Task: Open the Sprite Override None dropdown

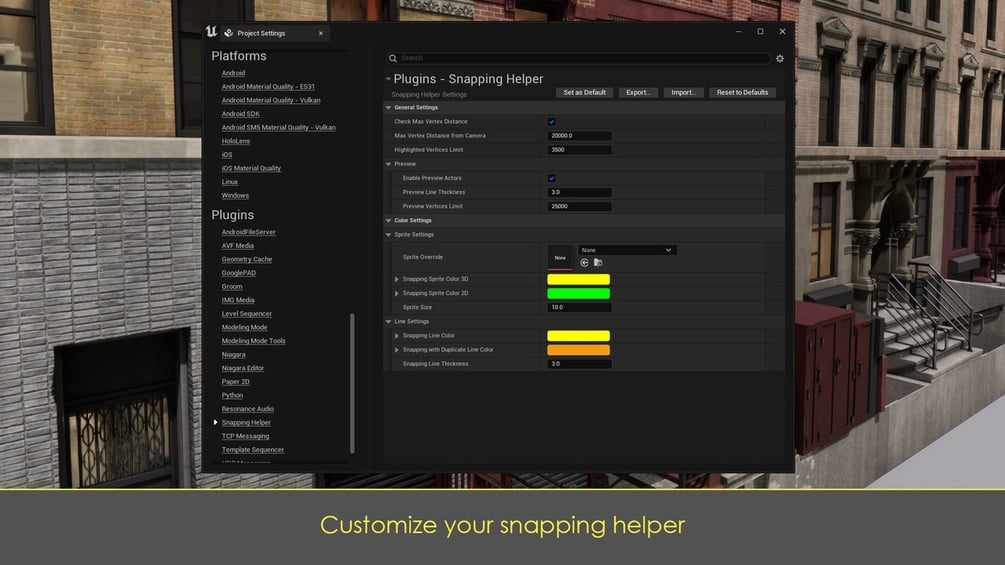Action: point(627,250)
